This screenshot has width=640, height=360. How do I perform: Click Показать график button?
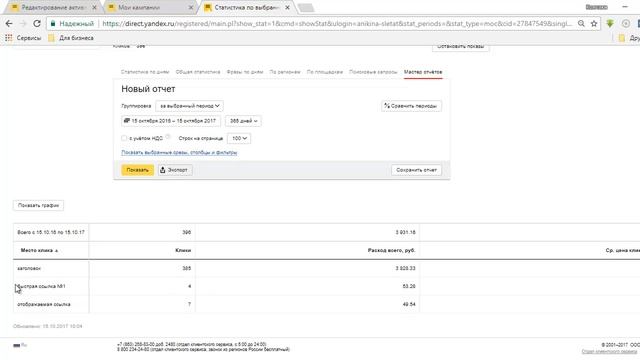click(x=38, y=205)
